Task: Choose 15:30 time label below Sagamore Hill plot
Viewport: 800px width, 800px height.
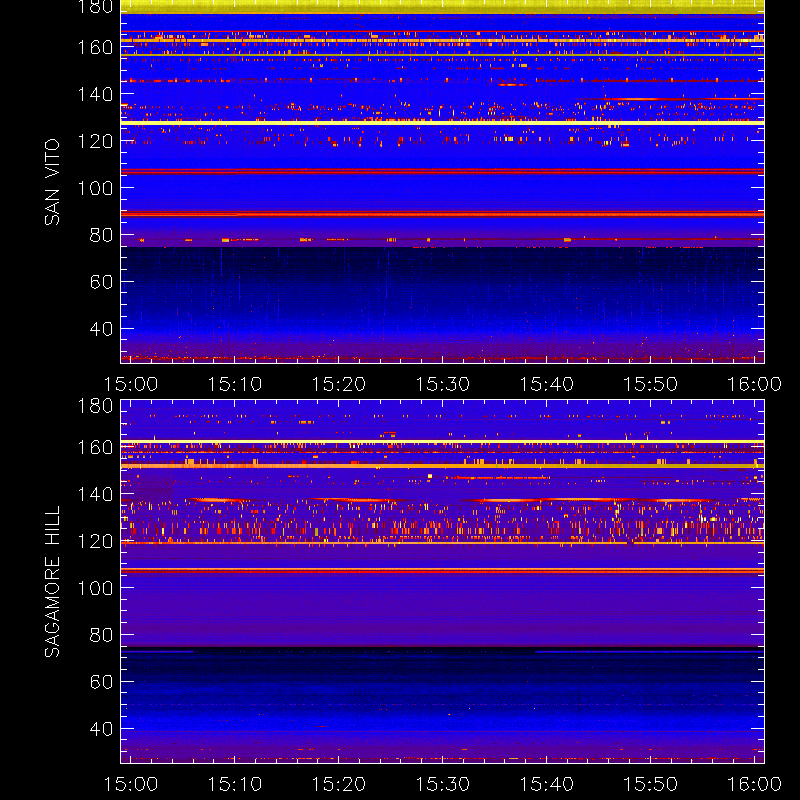Action: [442, 784]
